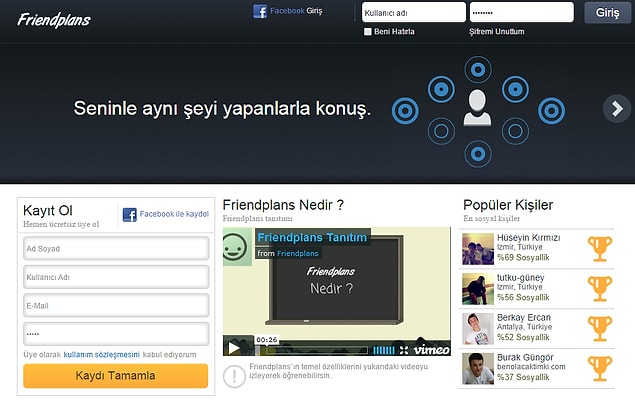This screenshot has height=401, width=635.
Task: Open the Friendplans logo homepage
Action: pyautogui.click(x=54, y=20)
